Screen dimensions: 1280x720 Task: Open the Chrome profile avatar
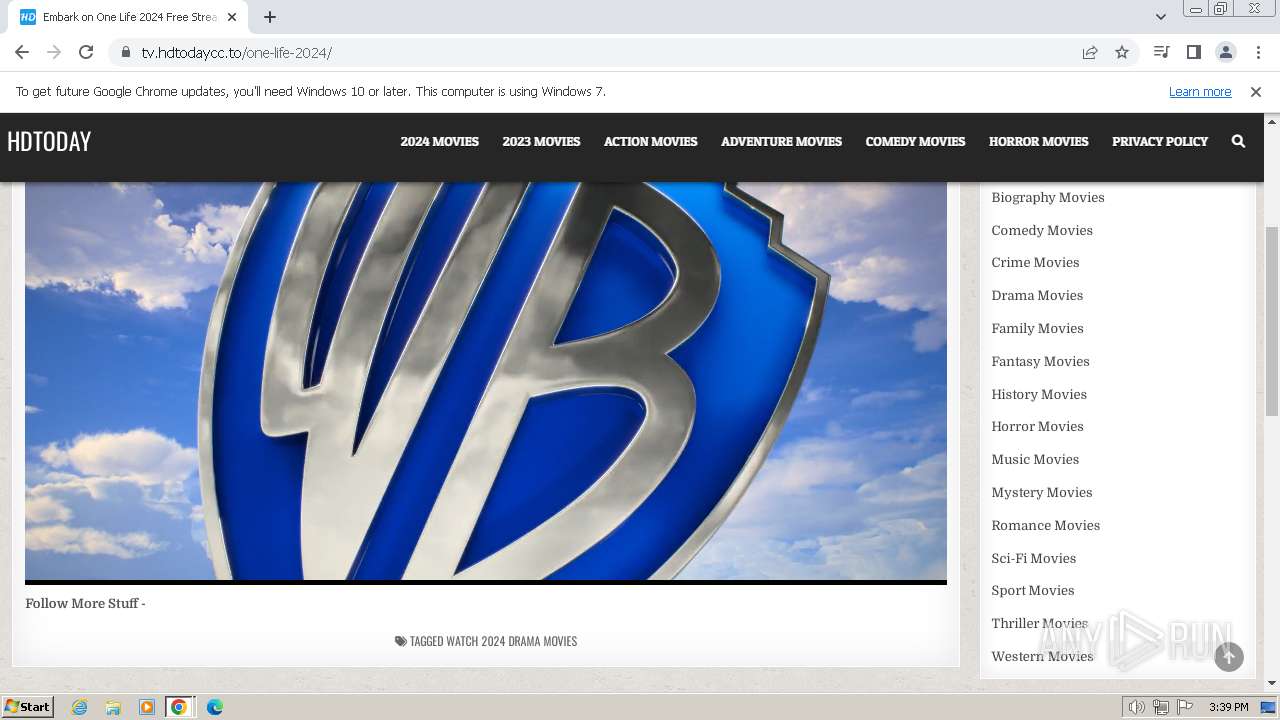click(1225, 52)
